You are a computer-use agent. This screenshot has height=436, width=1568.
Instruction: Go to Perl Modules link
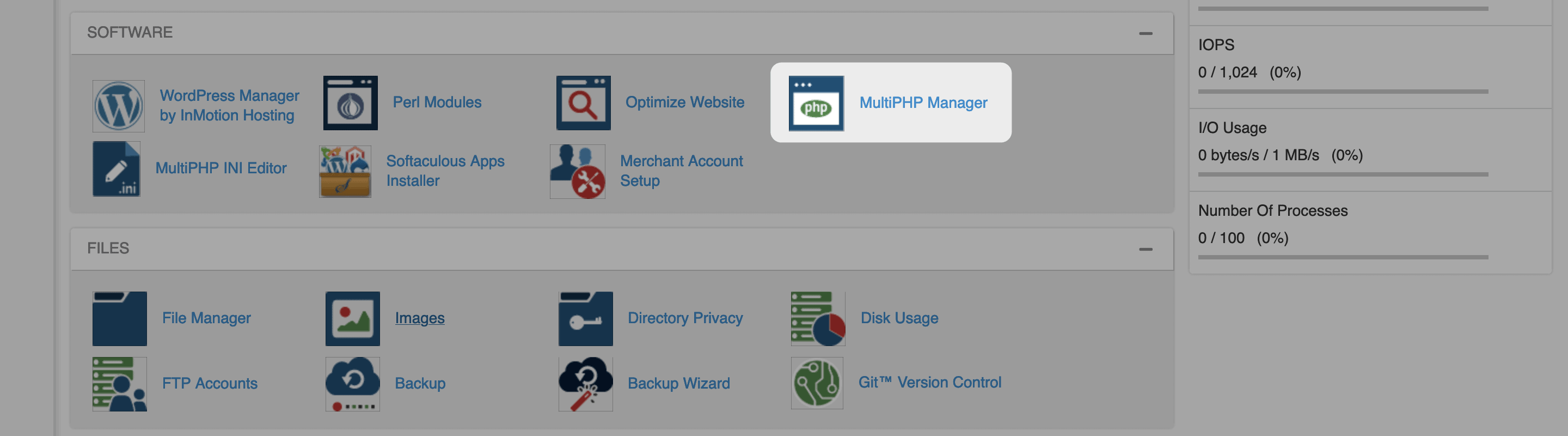[x=437, y=102]
